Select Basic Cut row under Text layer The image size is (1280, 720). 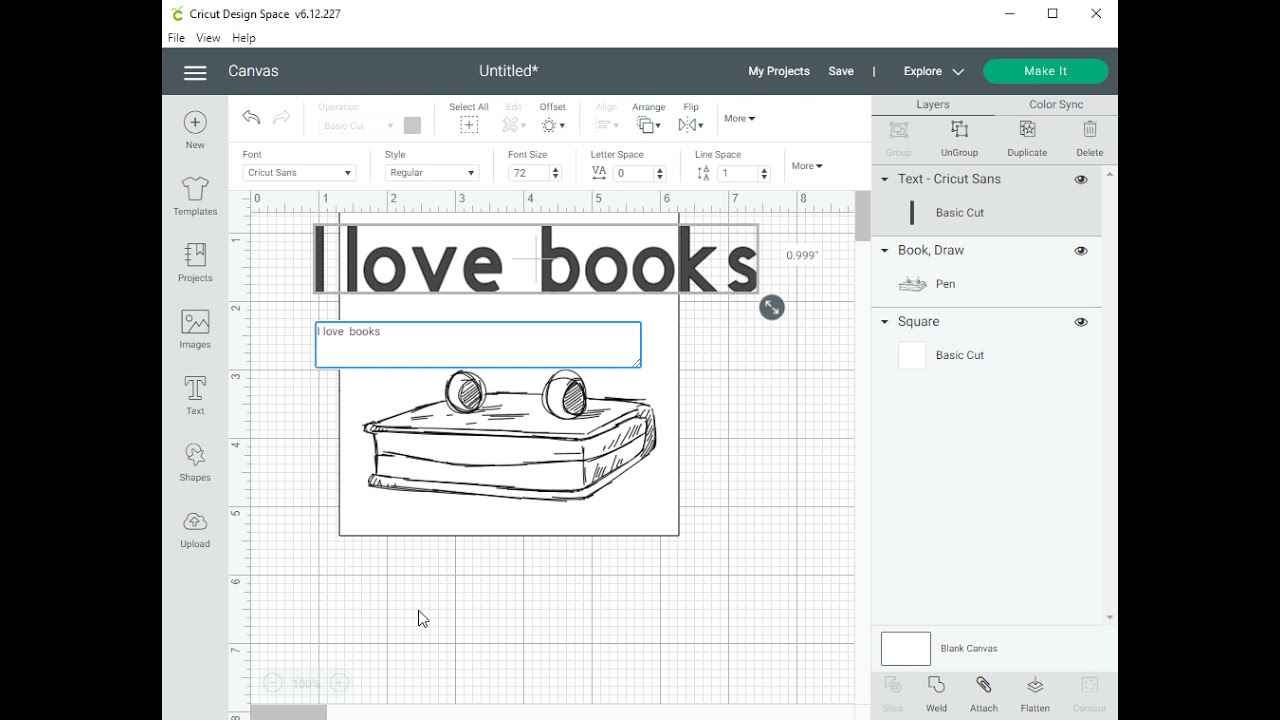pyautogui.click(x=987, y=213)
